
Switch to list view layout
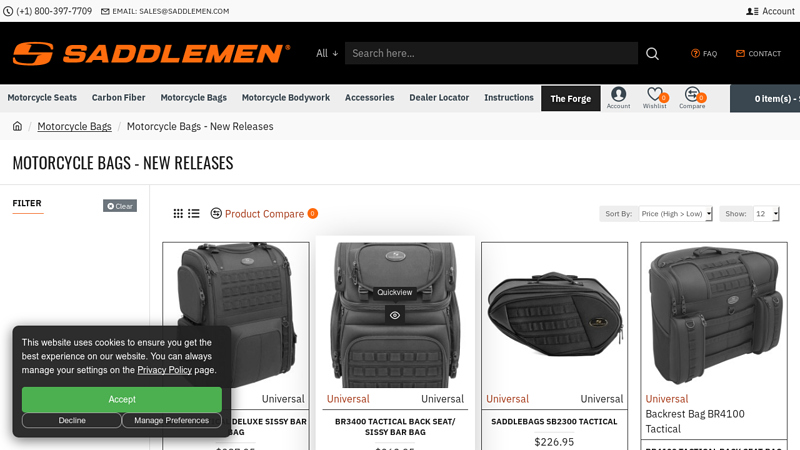point(194,213)
